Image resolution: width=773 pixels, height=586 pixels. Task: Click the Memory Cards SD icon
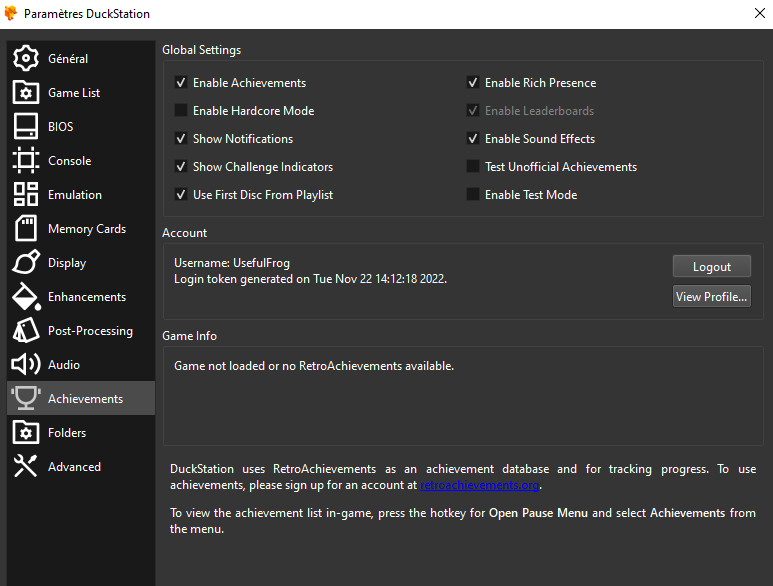(x=26, y=228)
